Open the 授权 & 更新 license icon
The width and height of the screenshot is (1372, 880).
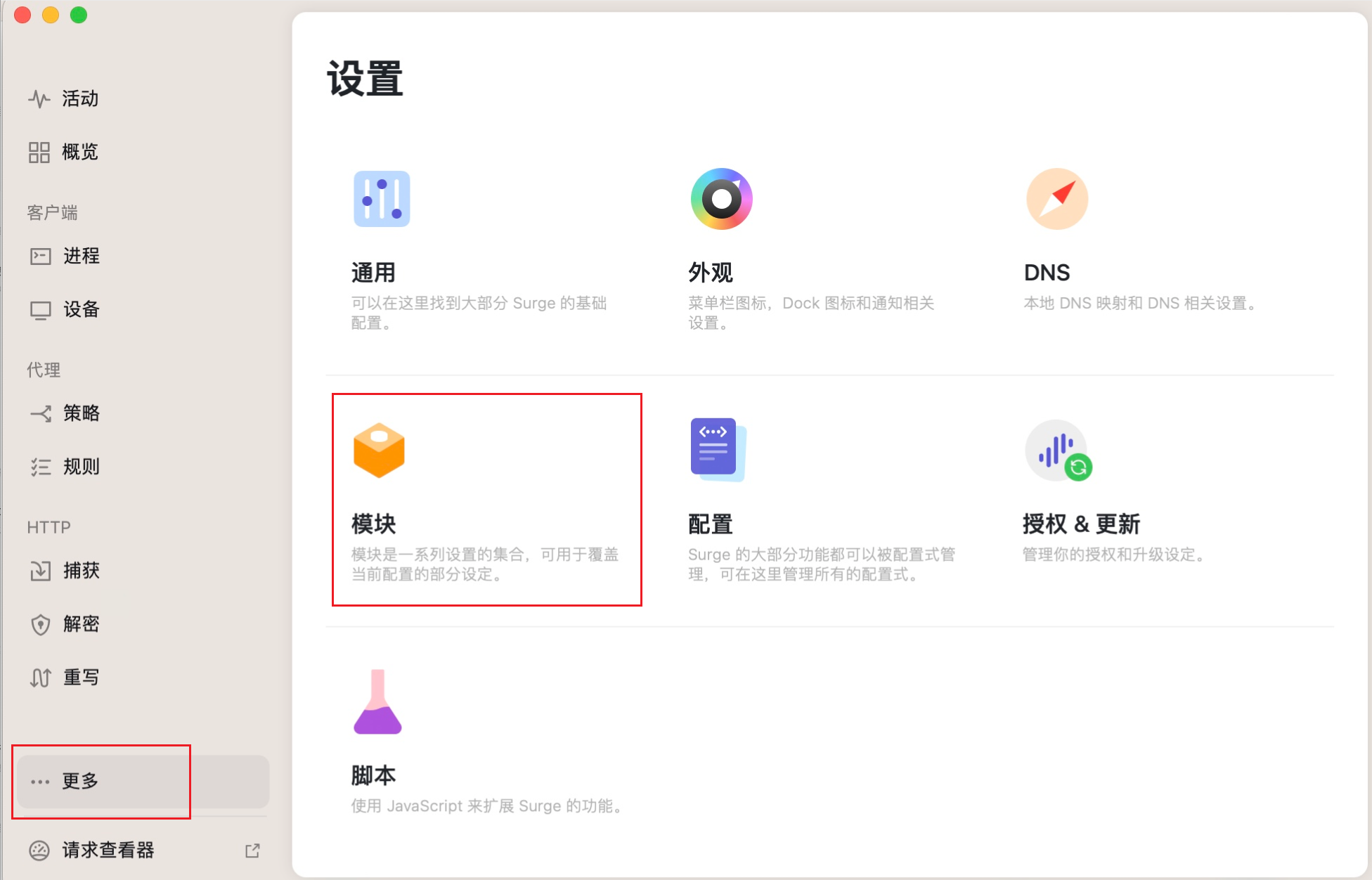1059,451
